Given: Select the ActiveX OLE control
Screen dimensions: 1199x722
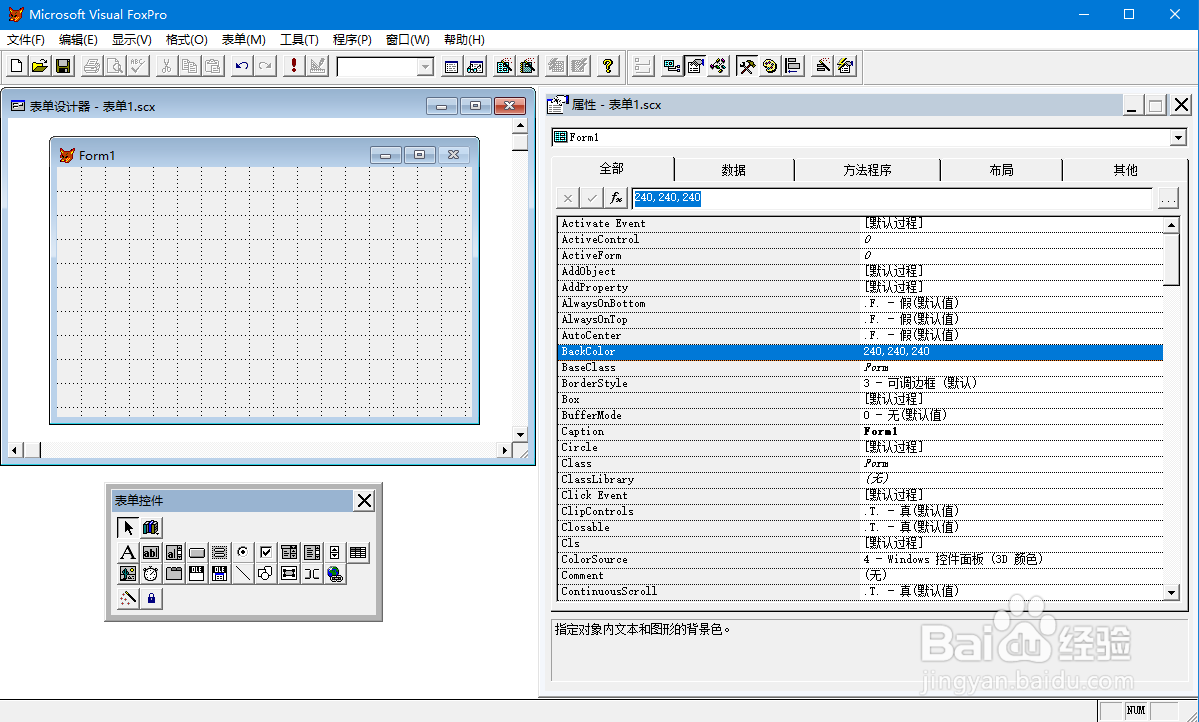Looking at the screenshot, I should [197, 574].
